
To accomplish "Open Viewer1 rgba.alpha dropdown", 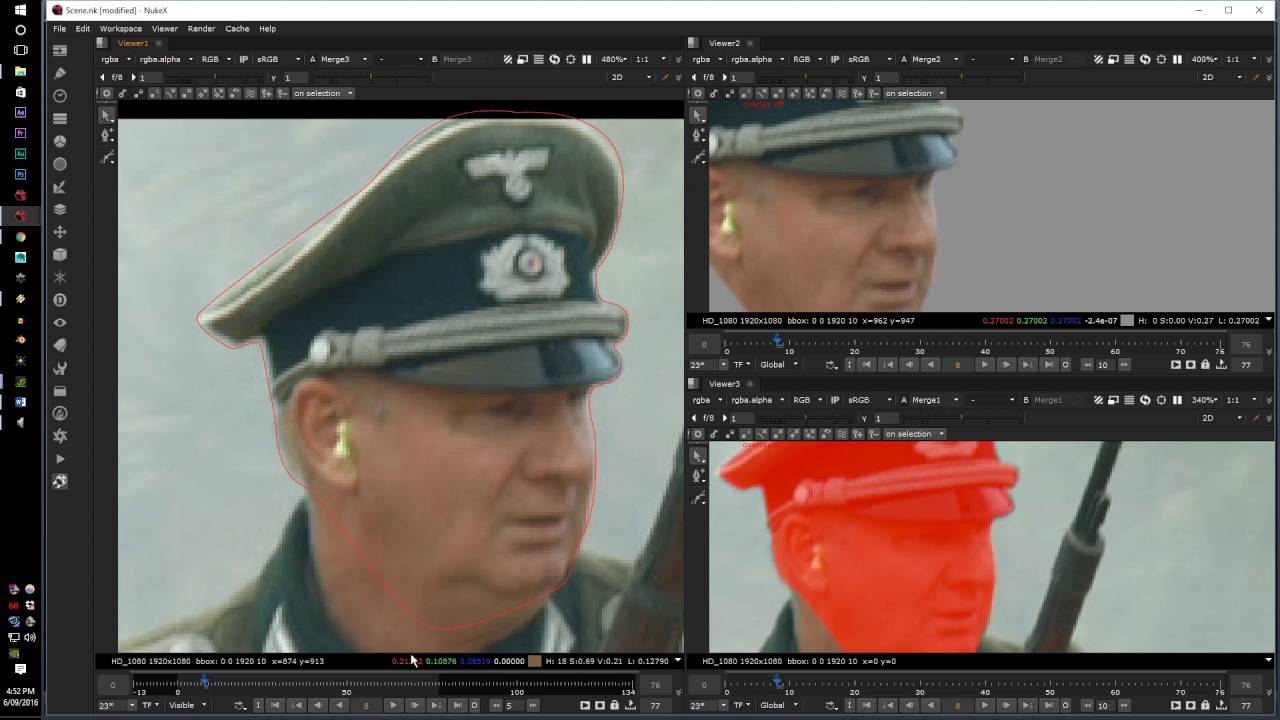I will [x=166, y=59].
